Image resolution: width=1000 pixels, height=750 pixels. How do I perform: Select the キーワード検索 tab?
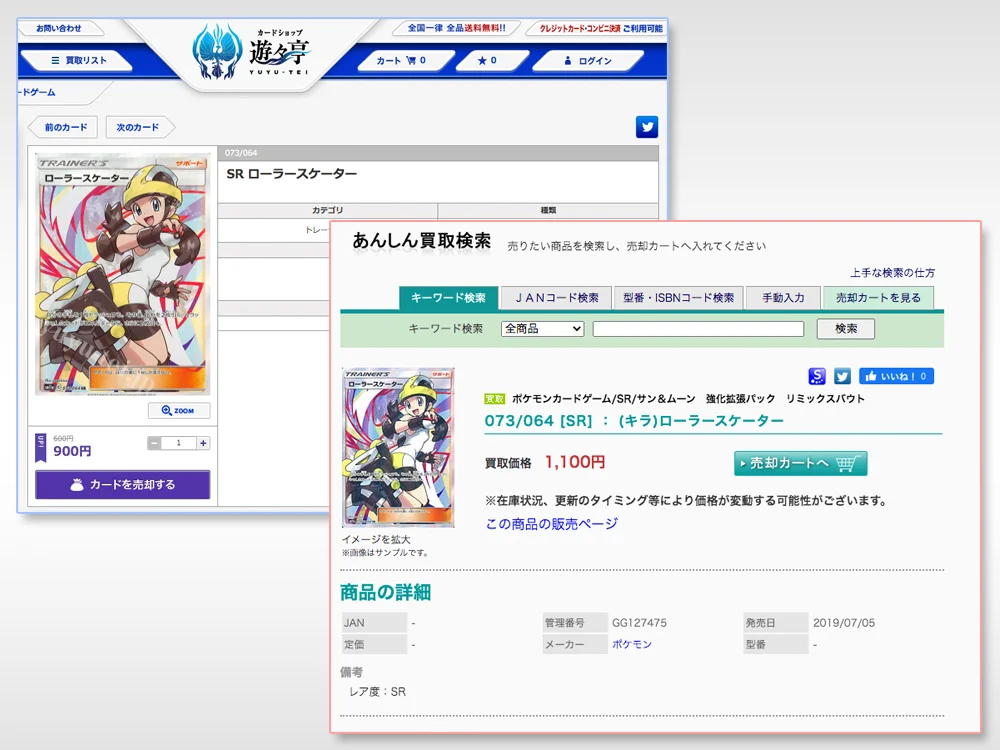448,298
